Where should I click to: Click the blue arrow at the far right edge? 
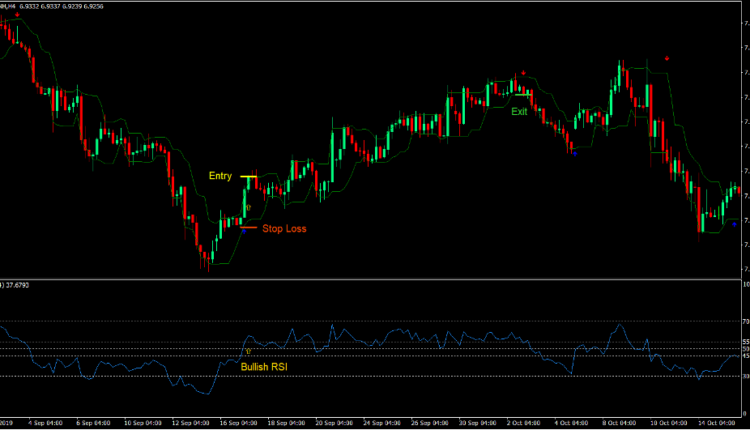[x=734, y=224]
